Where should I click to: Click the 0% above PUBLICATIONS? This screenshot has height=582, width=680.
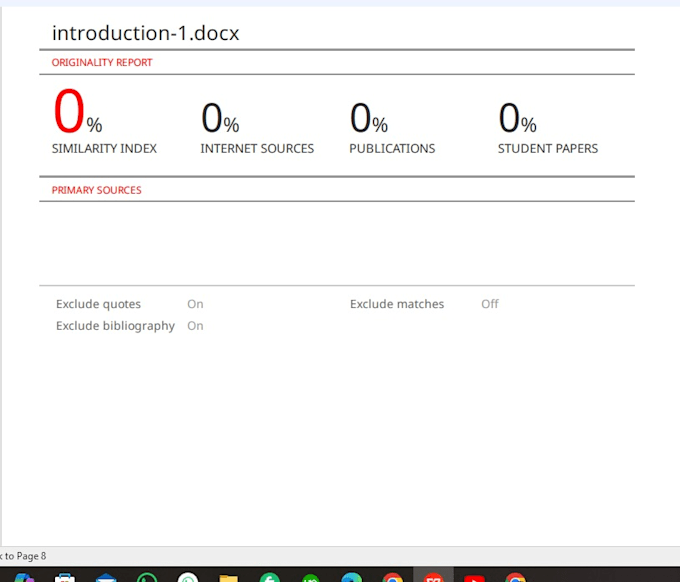pos(369,118)
